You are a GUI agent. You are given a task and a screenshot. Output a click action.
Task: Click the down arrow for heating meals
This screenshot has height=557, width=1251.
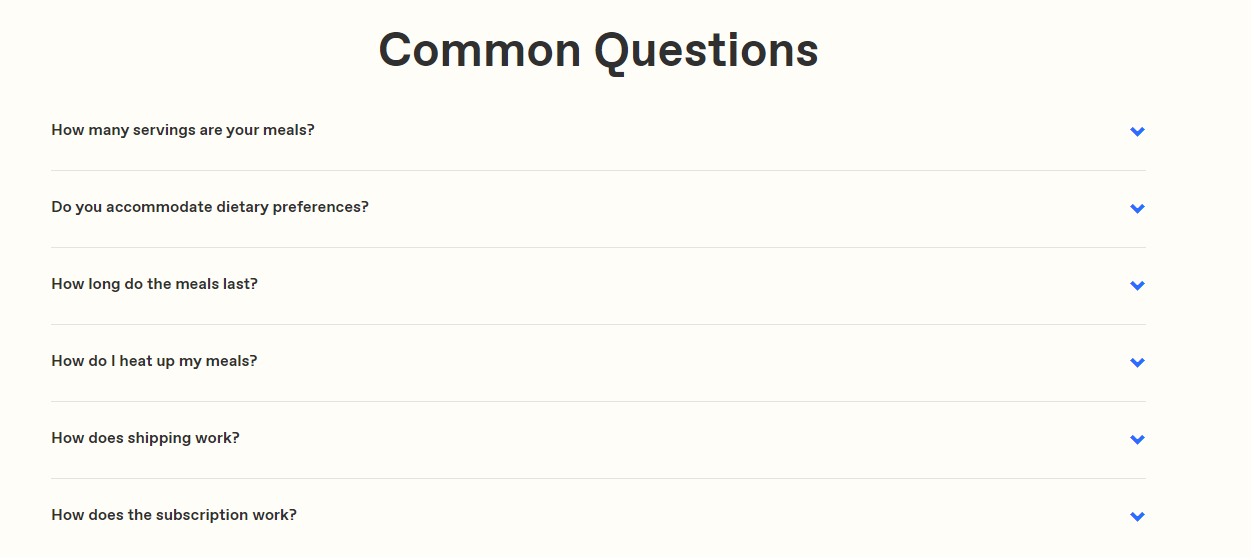coord(1137,363)
